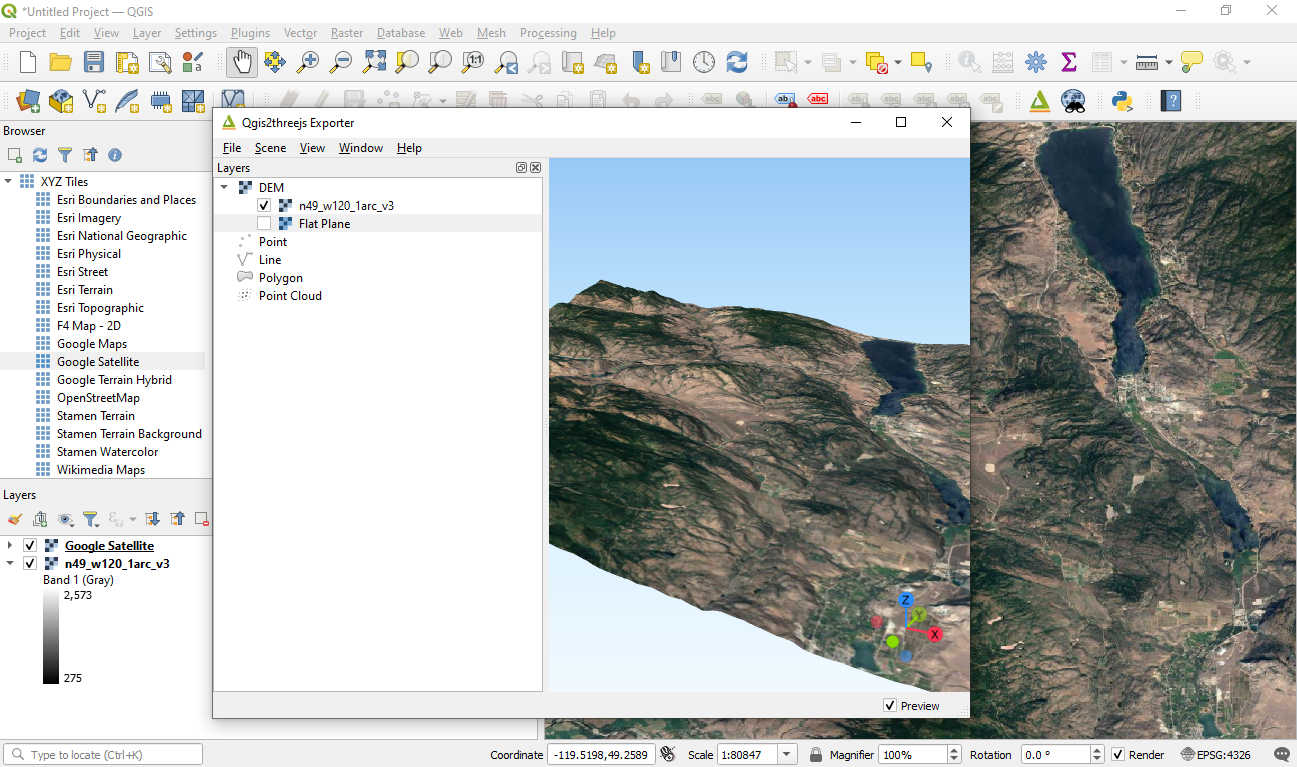The width and height of the screenshot is (1297, 767).
Task: Uncheck the n49_w120_1arc_v3 DEM layer in exporter
Action: tap(264, 206)
